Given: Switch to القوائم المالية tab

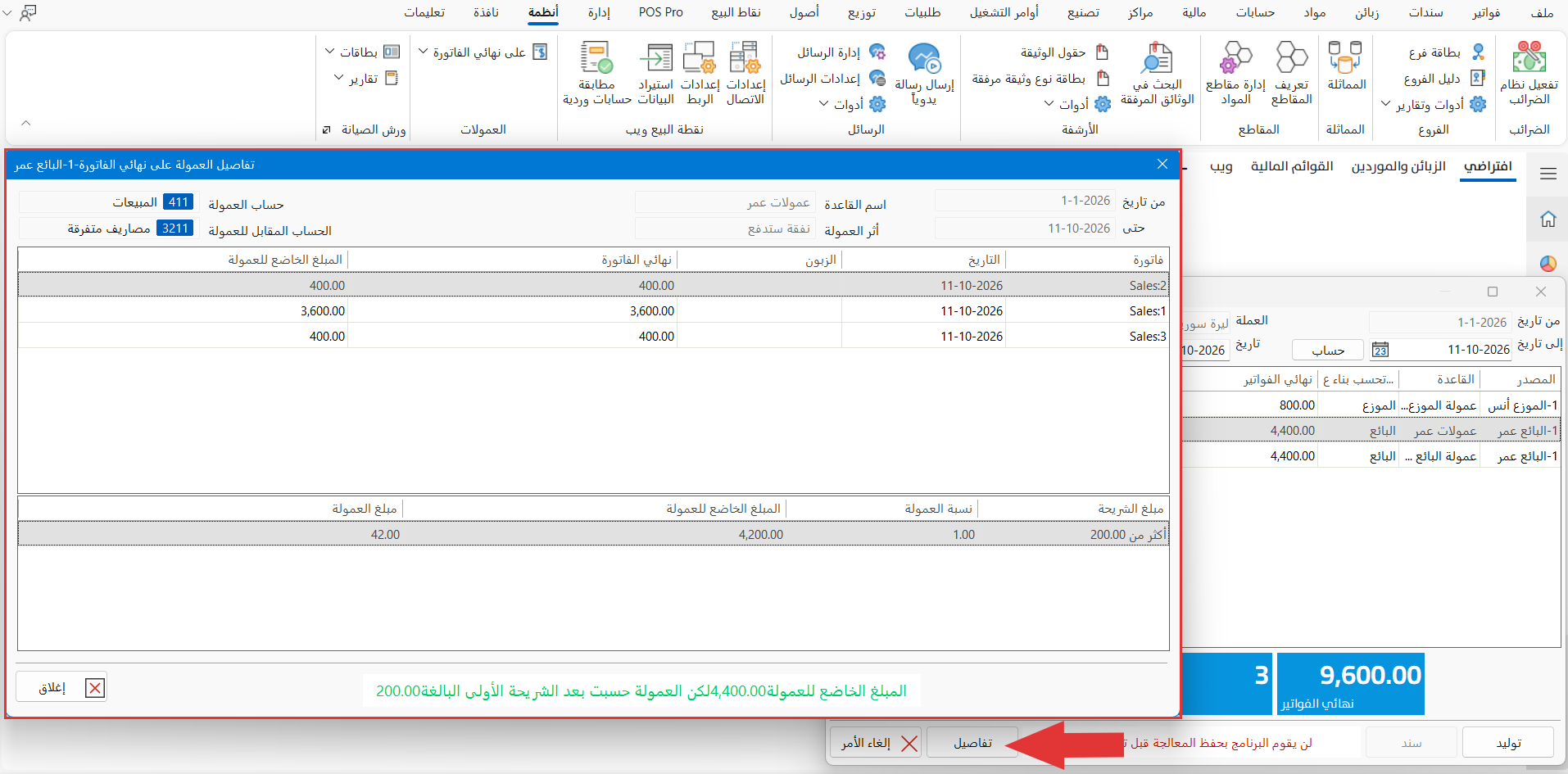Looking at the screenshot, I should point(1292,166).
